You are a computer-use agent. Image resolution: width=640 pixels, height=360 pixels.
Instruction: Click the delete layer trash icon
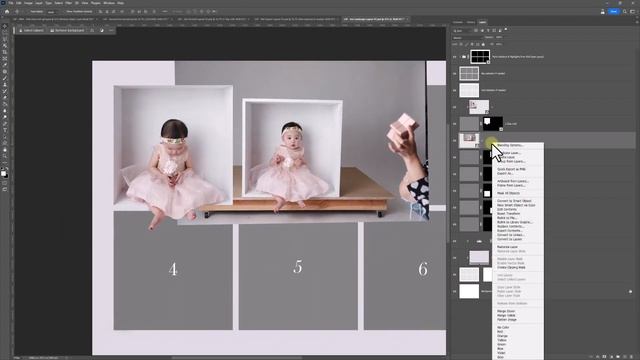click(x=632, y=357)
